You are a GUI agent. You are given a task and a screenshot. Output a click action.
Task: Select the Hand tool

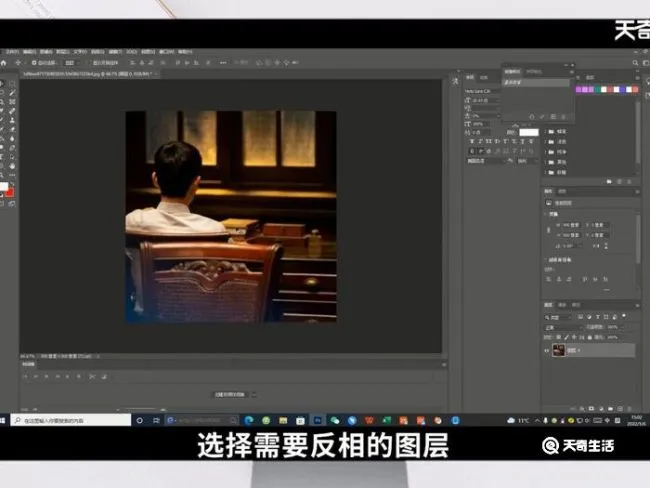[x=12, y=166]
